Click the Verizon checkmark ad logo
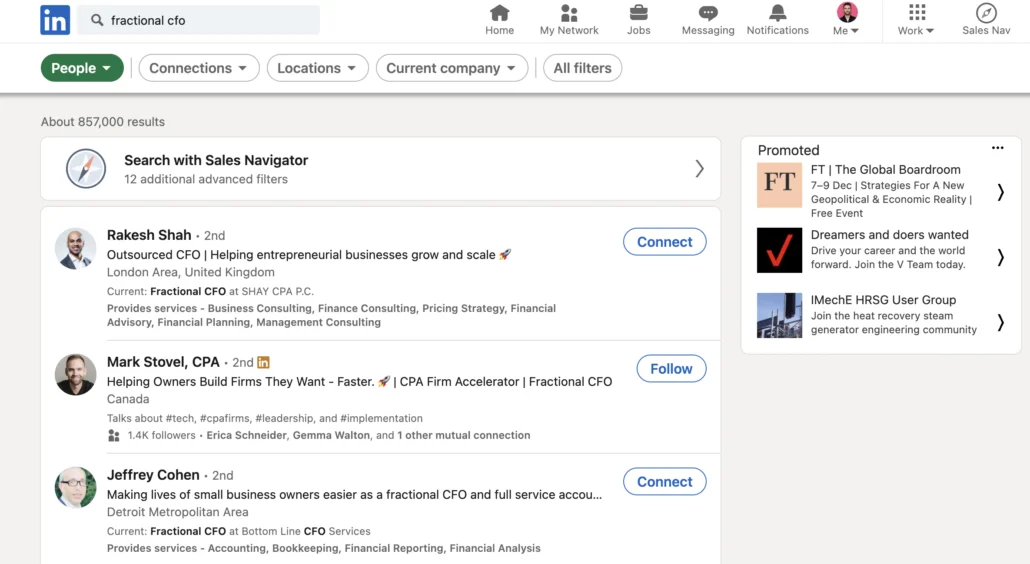 pyautogui.click(x=779, y=250)
